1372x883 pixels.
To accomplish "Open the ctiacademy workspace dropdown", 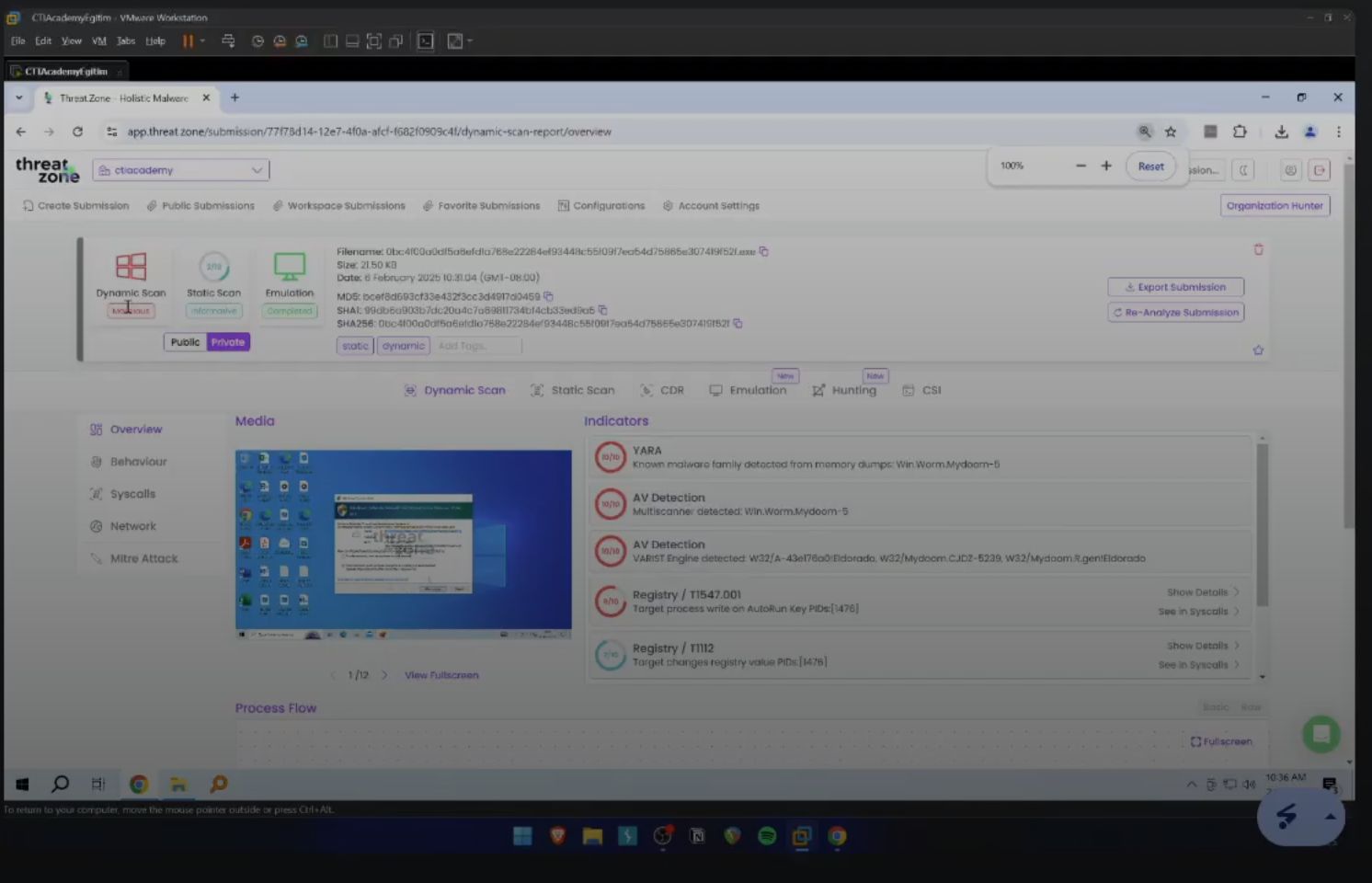I will 180,170.
